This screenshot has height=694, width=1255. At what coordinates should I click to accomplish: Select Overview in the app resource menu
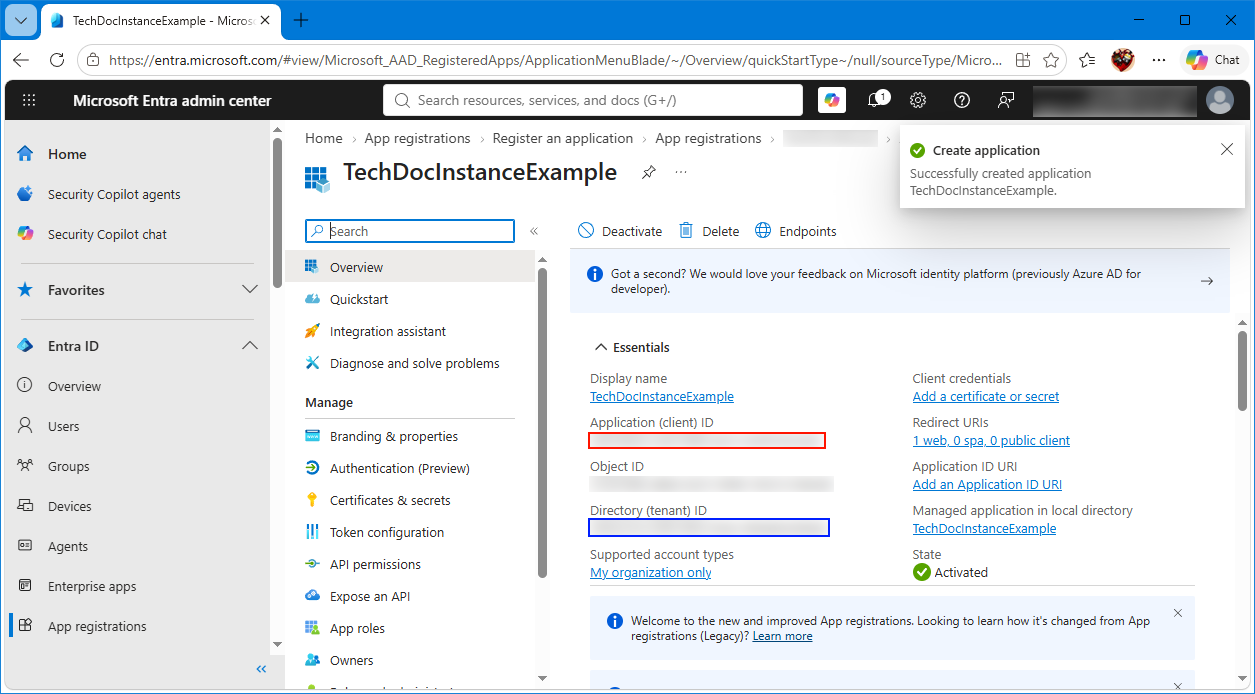410,267
